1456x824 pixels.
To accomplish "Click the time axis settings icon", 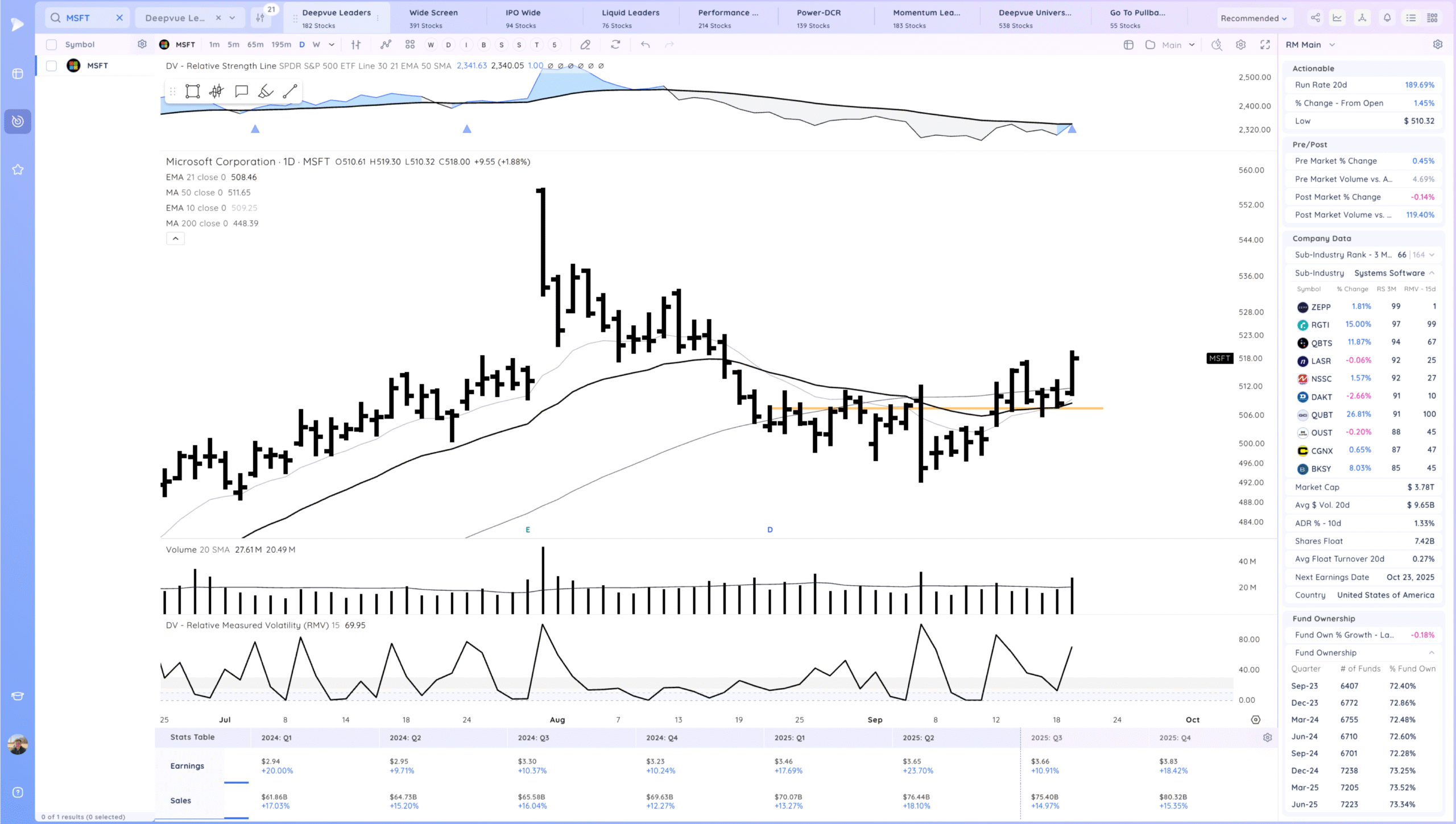I will coord(1256,720).
